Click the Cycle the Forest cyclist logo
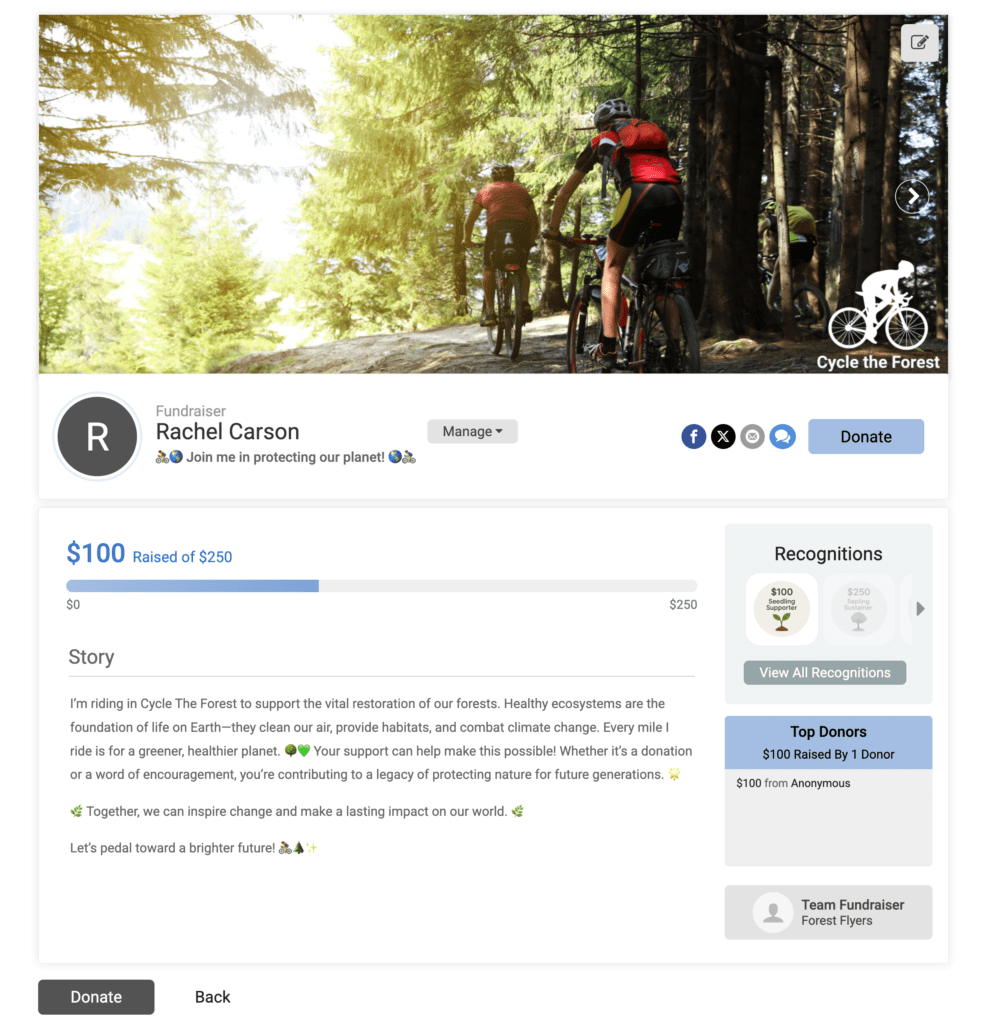Screen dimensions: 987x1024 (x=877, y=315)
